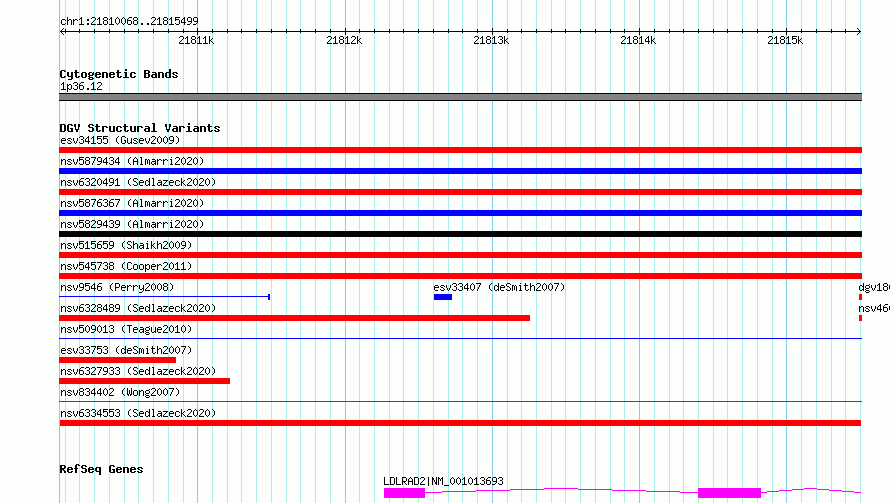Select the red bar of esv34155
This screenshot has height=503, width=890.
click(460, 150)
